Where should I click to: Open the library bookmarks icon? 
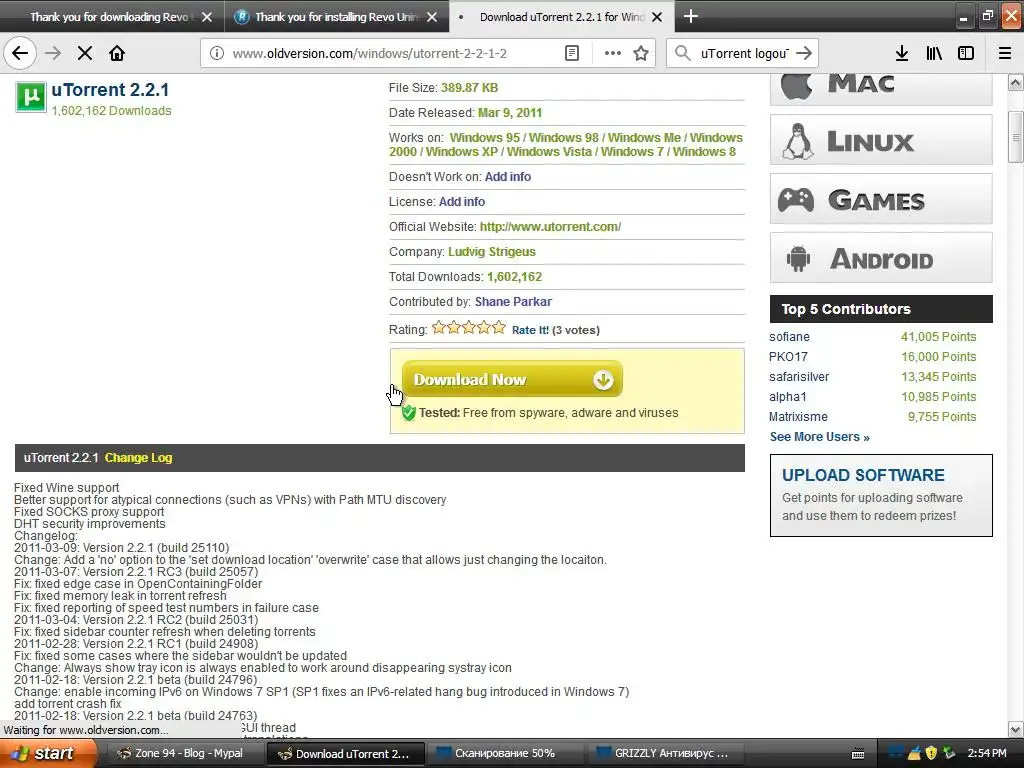click(x=934, y=53)
